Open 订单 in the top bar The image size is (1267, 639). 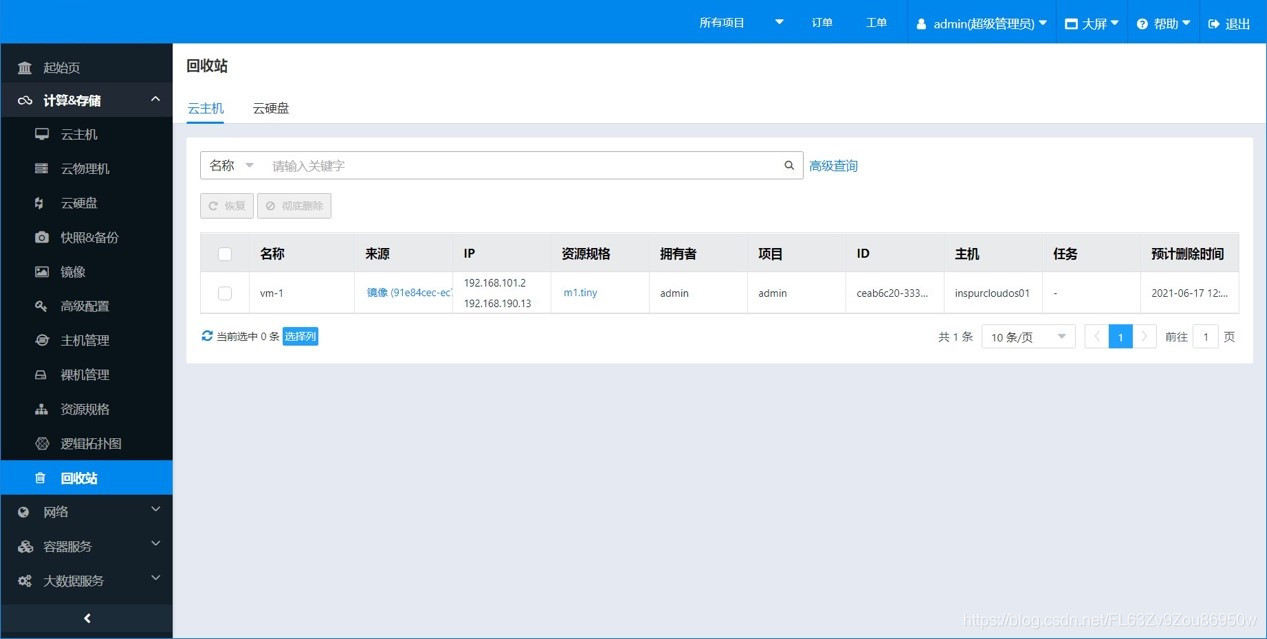822,23
